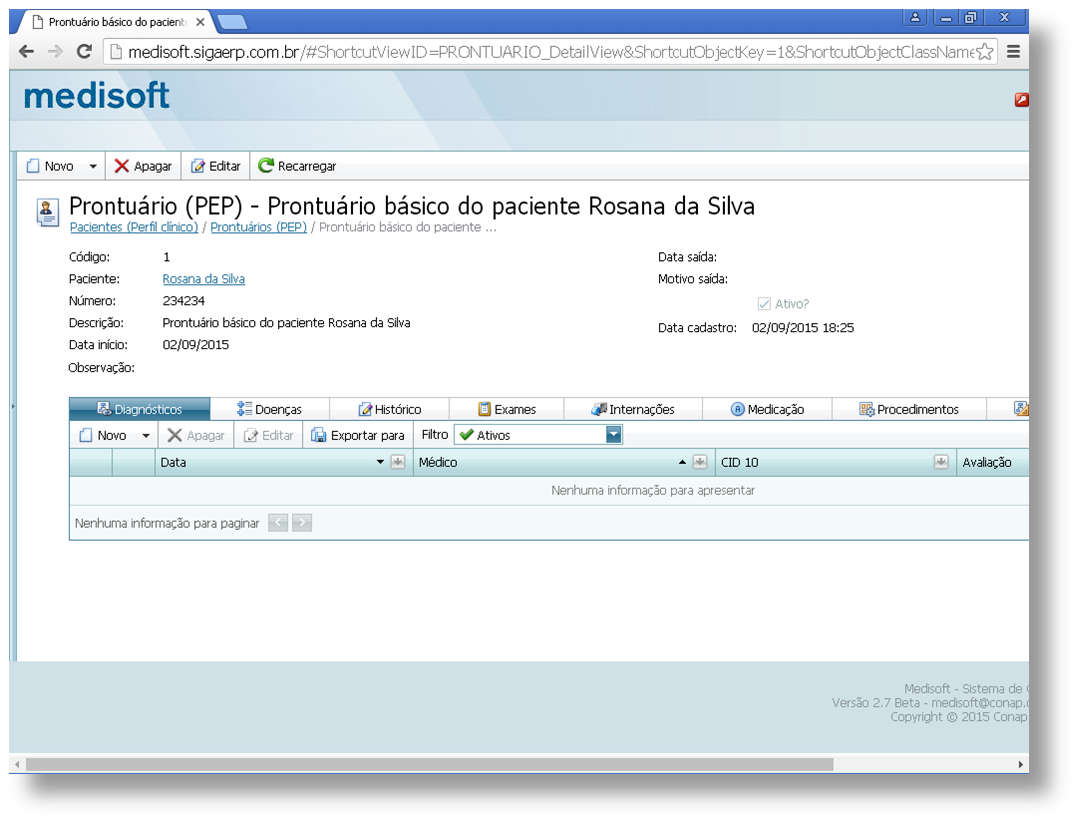Open the Prontuários (PEP) breadcrumb link

[258, 228]
